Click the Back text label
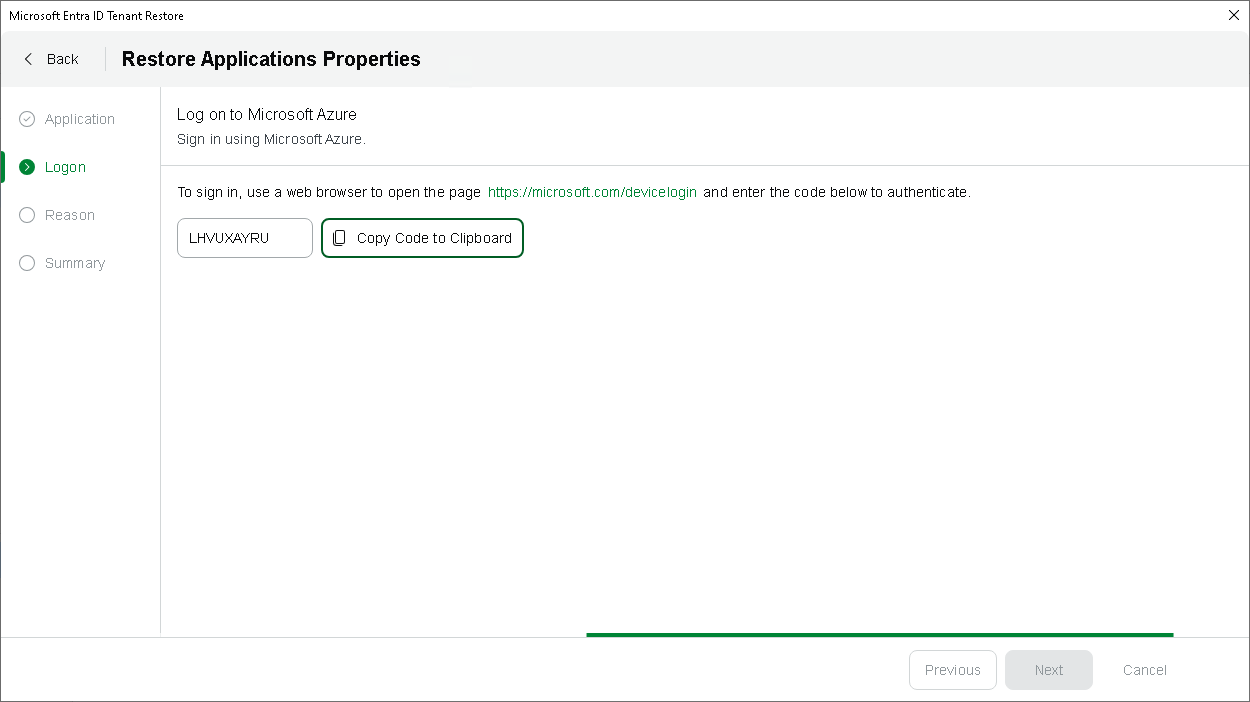 coord(62,59)
